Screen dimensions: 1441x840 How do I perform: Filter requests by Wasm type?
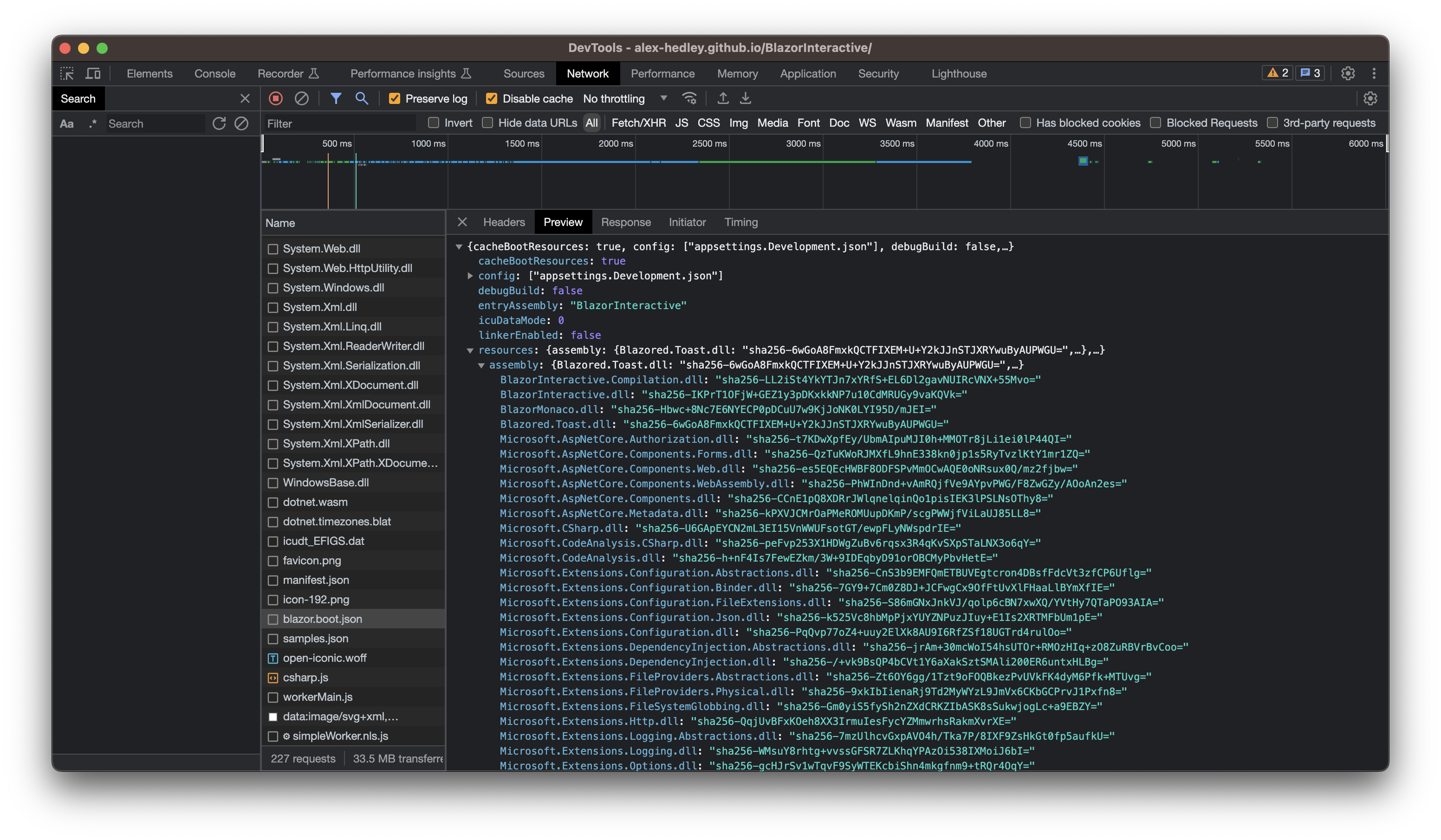coord(901,123)
